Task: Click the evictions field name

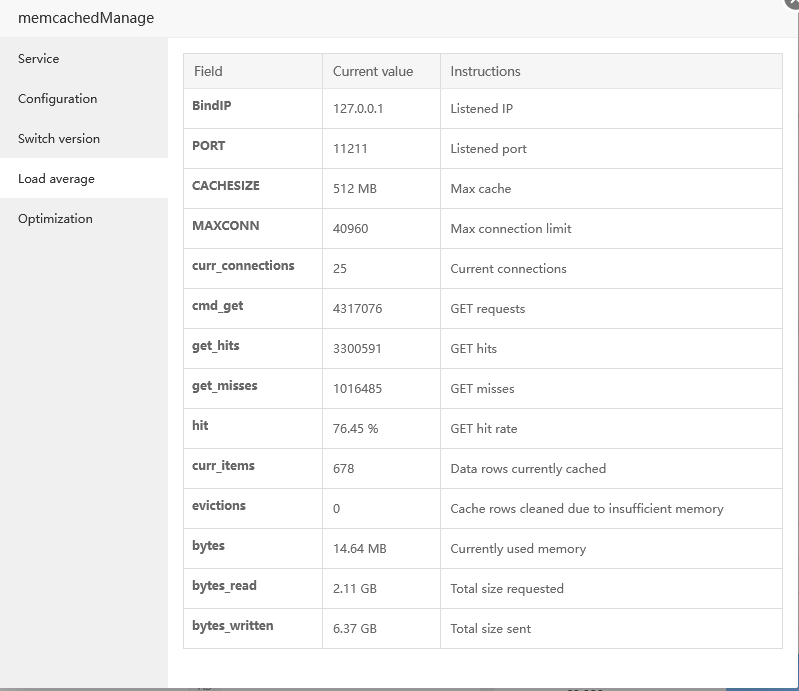Action: [x=219, y=506]
